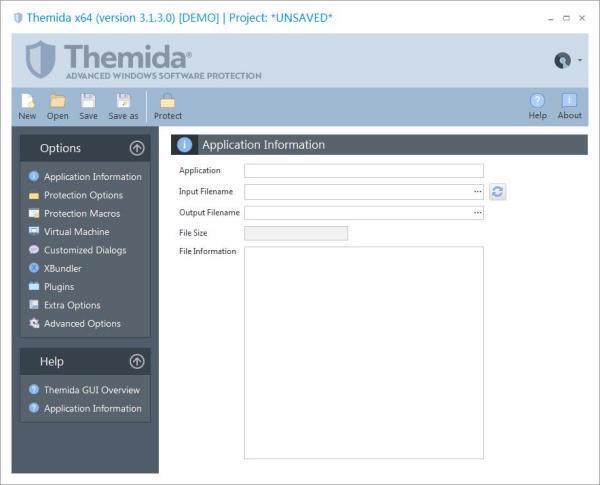Open the Plugins section

click(59, 287)
